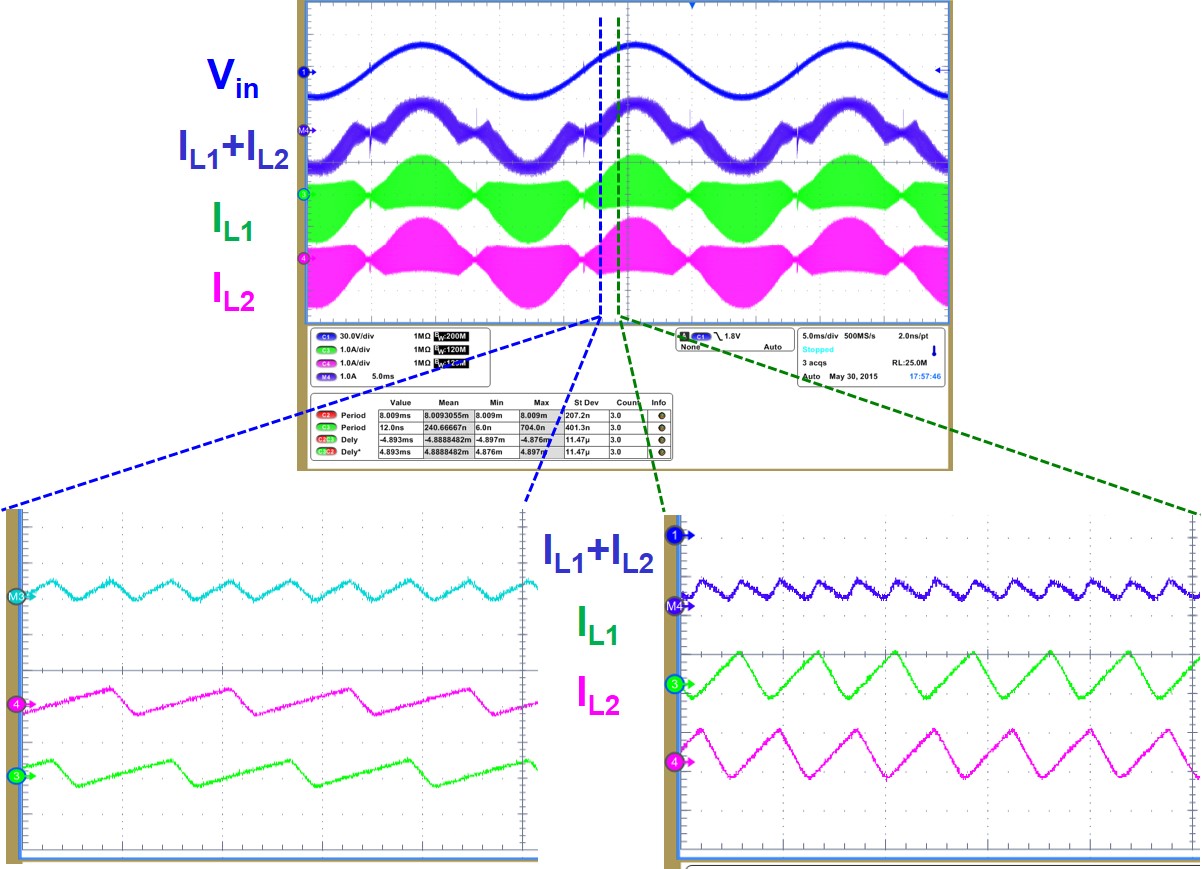Image resolution: width=1202 pixels, height=869 pixels.
Task: Click the channel 1 marker on main waveform
Action: (x=303, y=72)
